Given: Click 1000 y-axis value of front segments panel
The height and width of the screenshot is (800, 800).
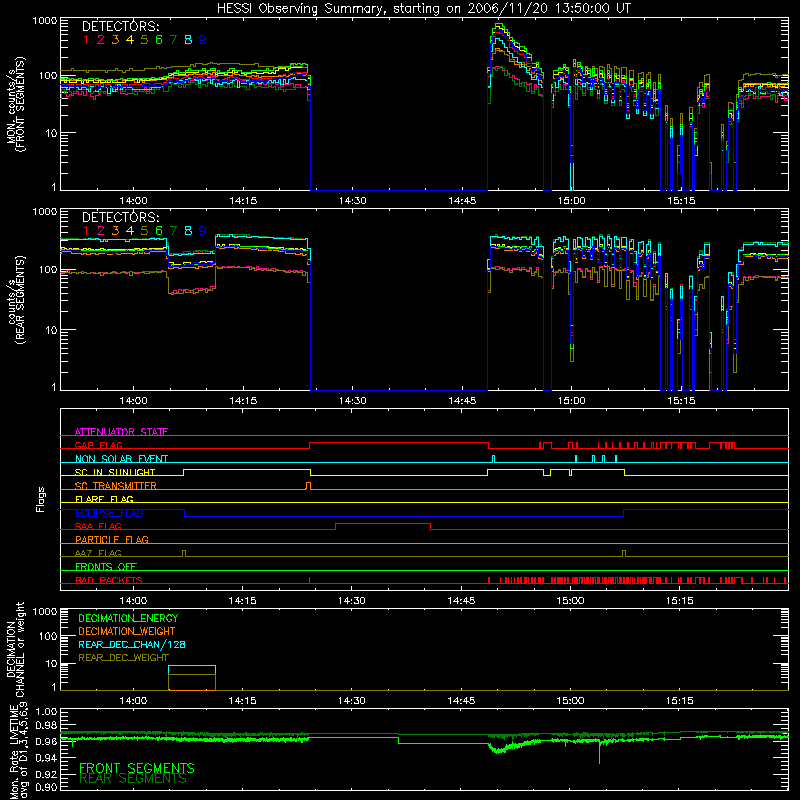Looking at the screenshot, I should (x=44, y=21).
